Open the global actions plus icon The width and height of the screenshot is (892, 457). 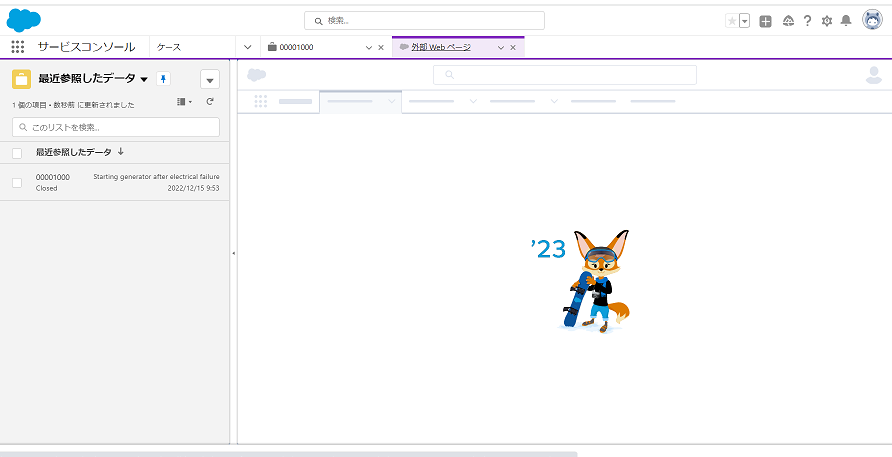click(766, 21)
